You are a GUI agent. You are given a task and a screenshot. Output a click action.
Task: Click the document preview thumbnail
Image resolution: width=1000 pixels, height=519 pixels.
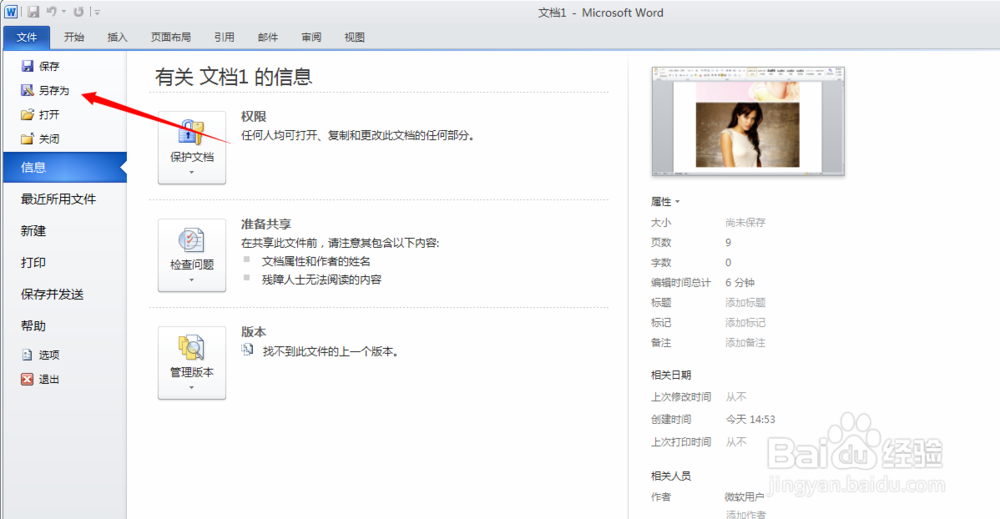tap(747, 121)
